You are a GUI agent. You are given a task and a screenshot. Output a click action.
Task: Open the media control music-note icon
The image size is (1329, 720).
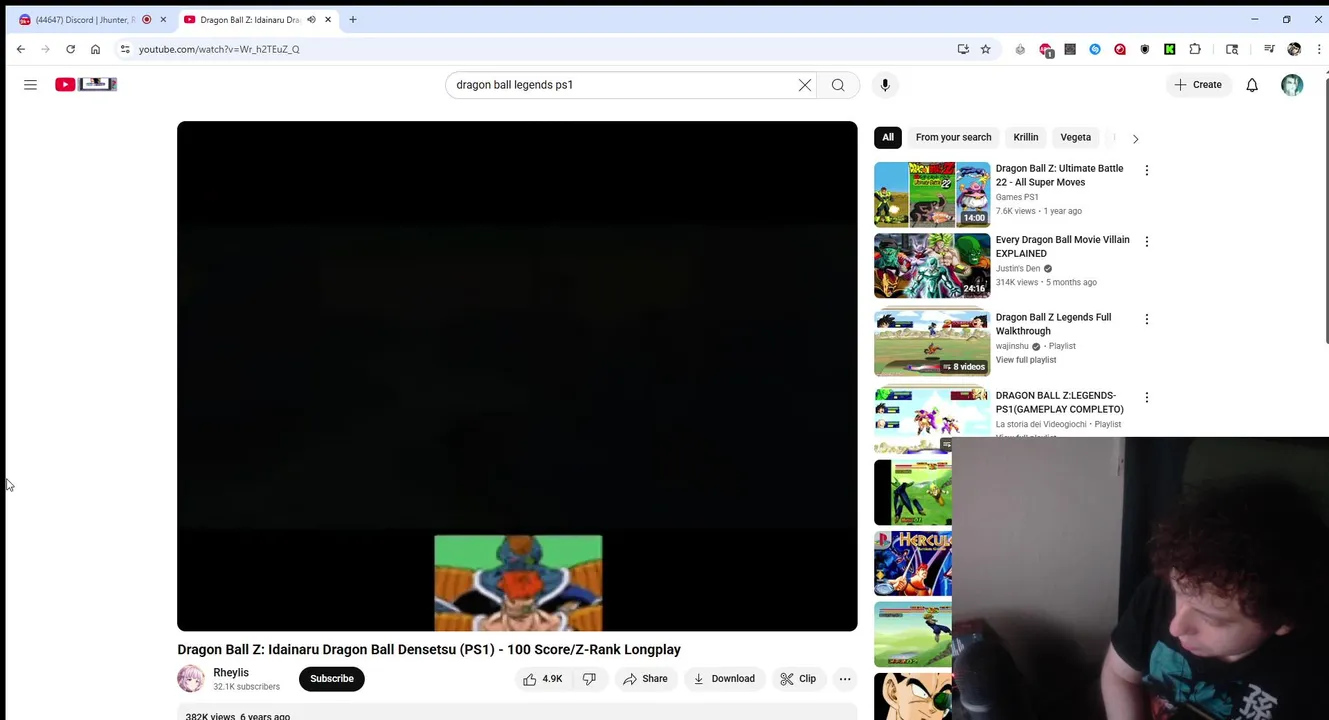tap(1269, 49)
